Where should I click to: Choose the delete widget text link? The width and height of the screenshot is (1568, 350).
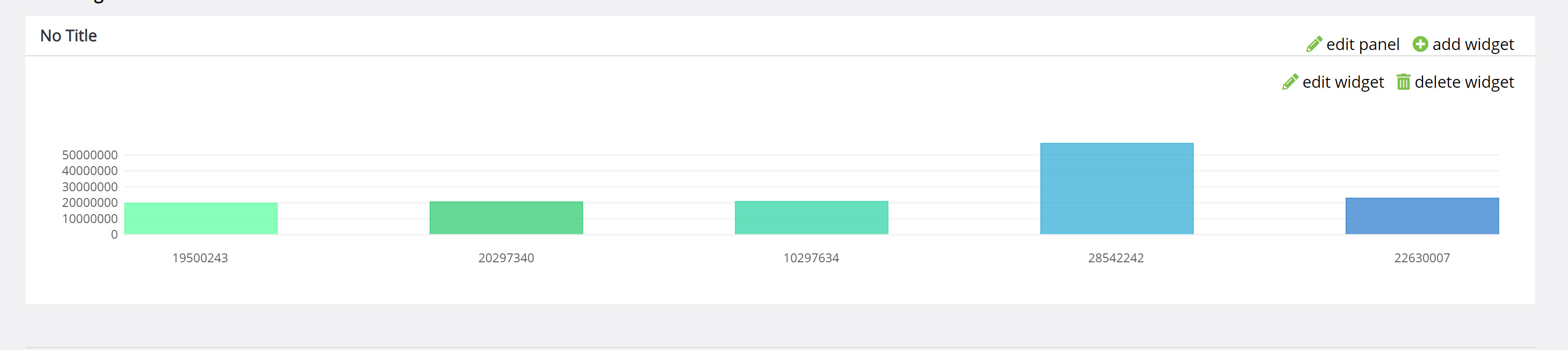[1464, 82]
